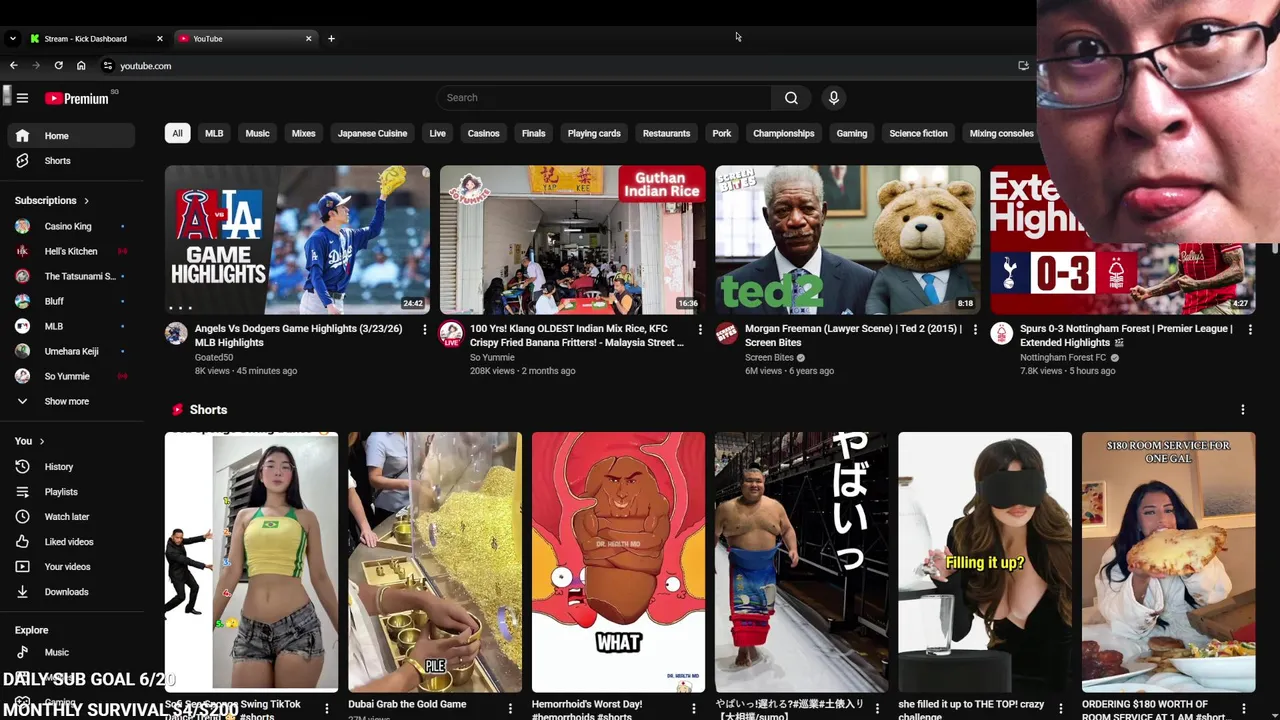Open Bluff channel subscription

[70, 301]
